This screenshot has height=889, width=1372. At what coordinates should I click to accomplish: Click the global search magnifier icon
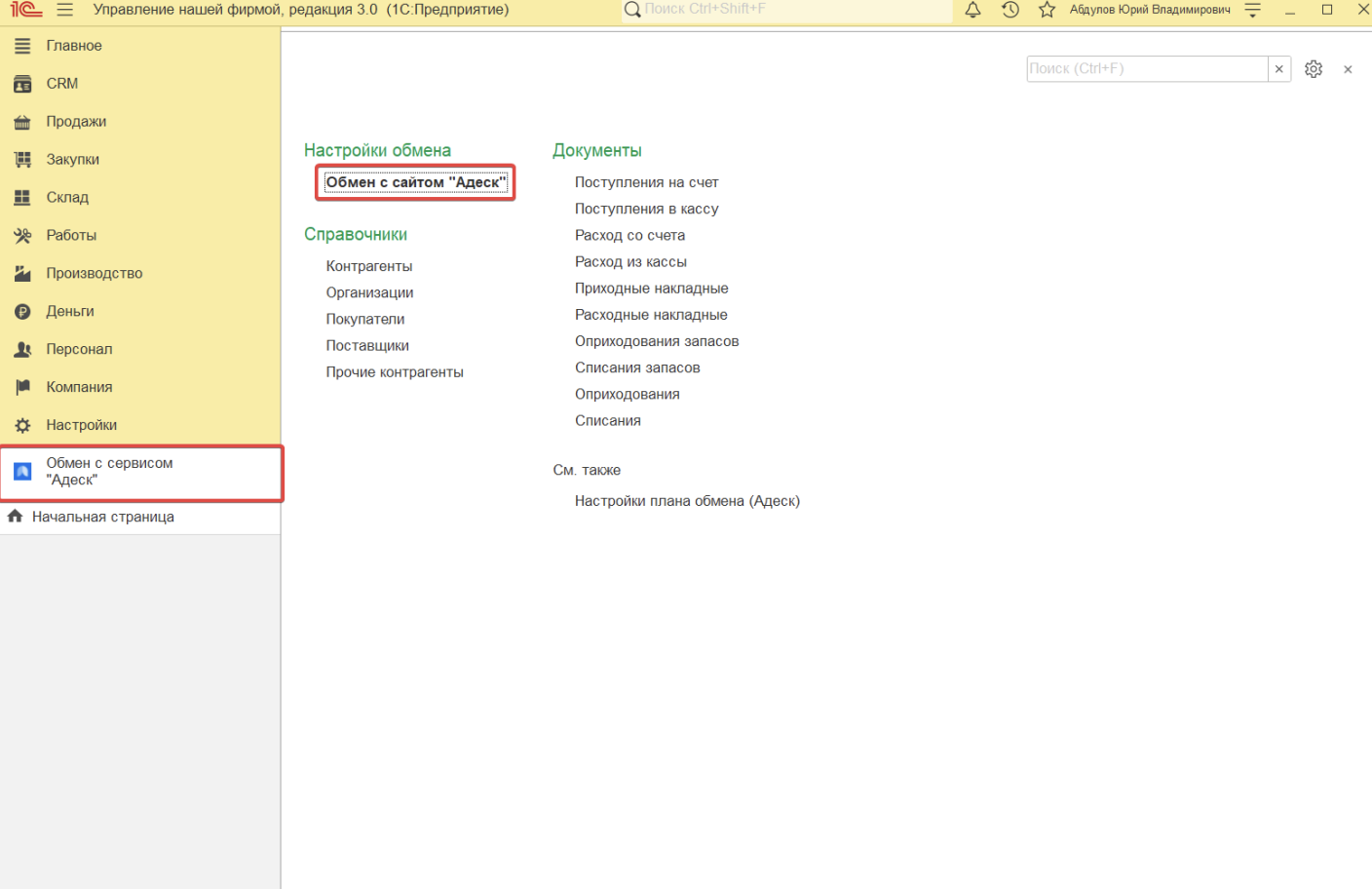pyautogui.click(x=632, y=10)
